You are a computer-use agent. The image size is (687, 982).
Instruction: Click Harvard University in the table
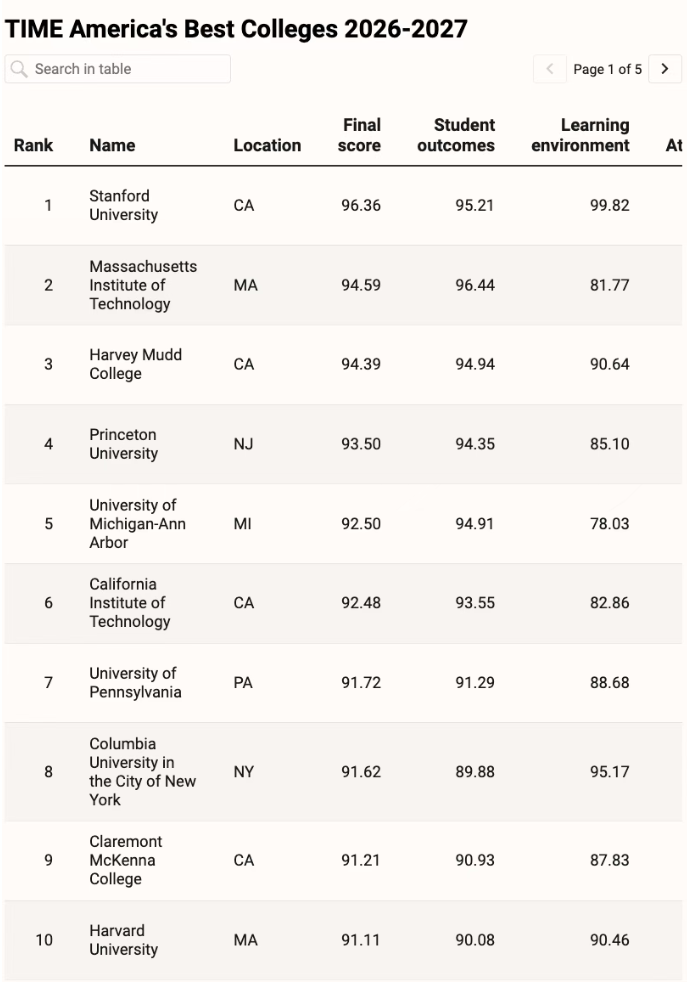point(123,940)
